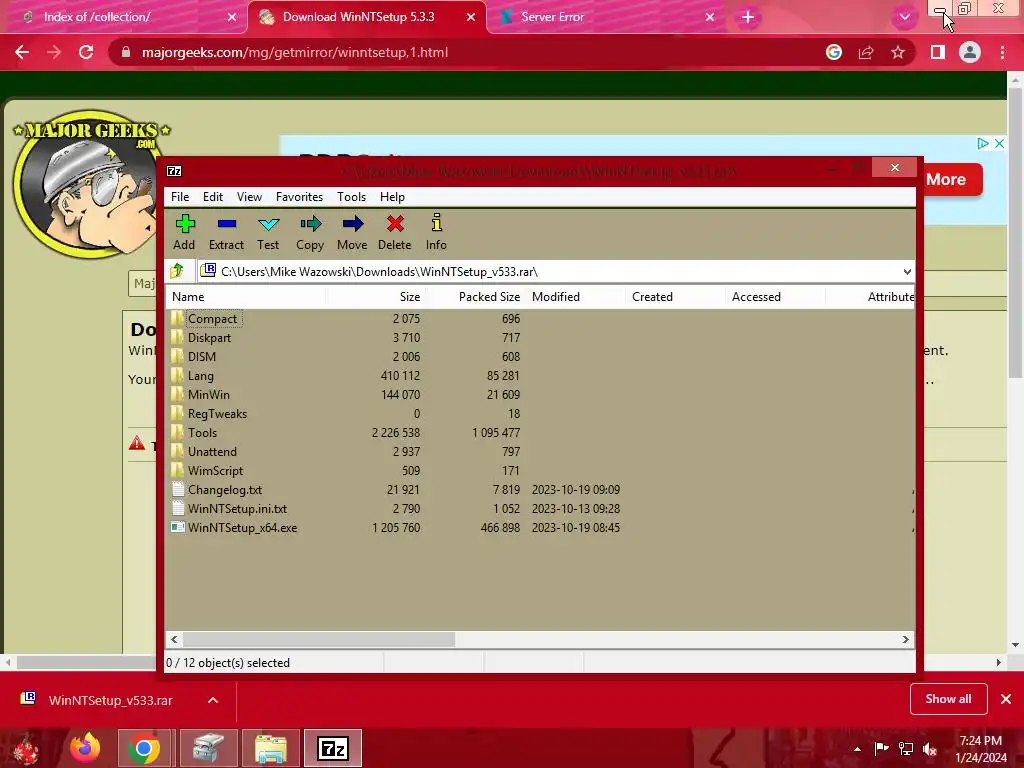The height and width of the screenshot is (768, 1024).
Task: Click the right arrow of the 7-Zip scrollbar
Action: [x=905, y=639]
